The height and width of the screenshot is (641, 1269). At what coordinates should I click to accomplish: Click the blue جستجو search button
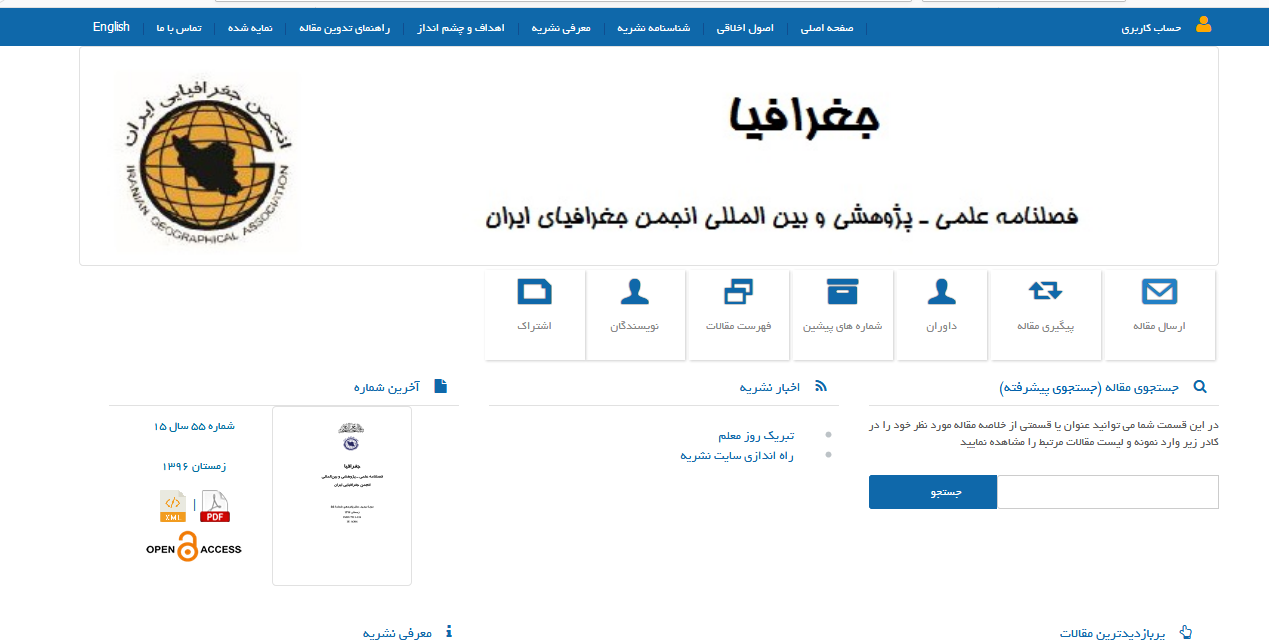933,492
